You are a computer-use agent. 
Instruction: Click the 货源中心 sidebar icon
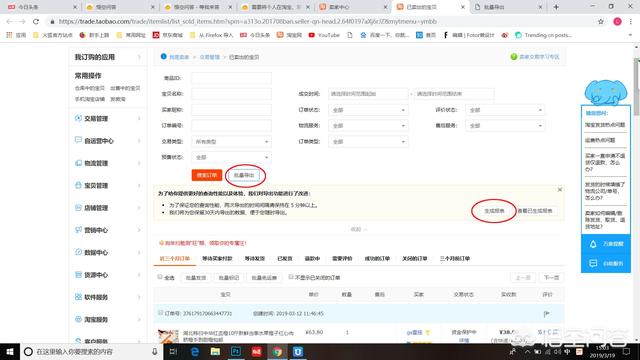[x=78, y=275]
